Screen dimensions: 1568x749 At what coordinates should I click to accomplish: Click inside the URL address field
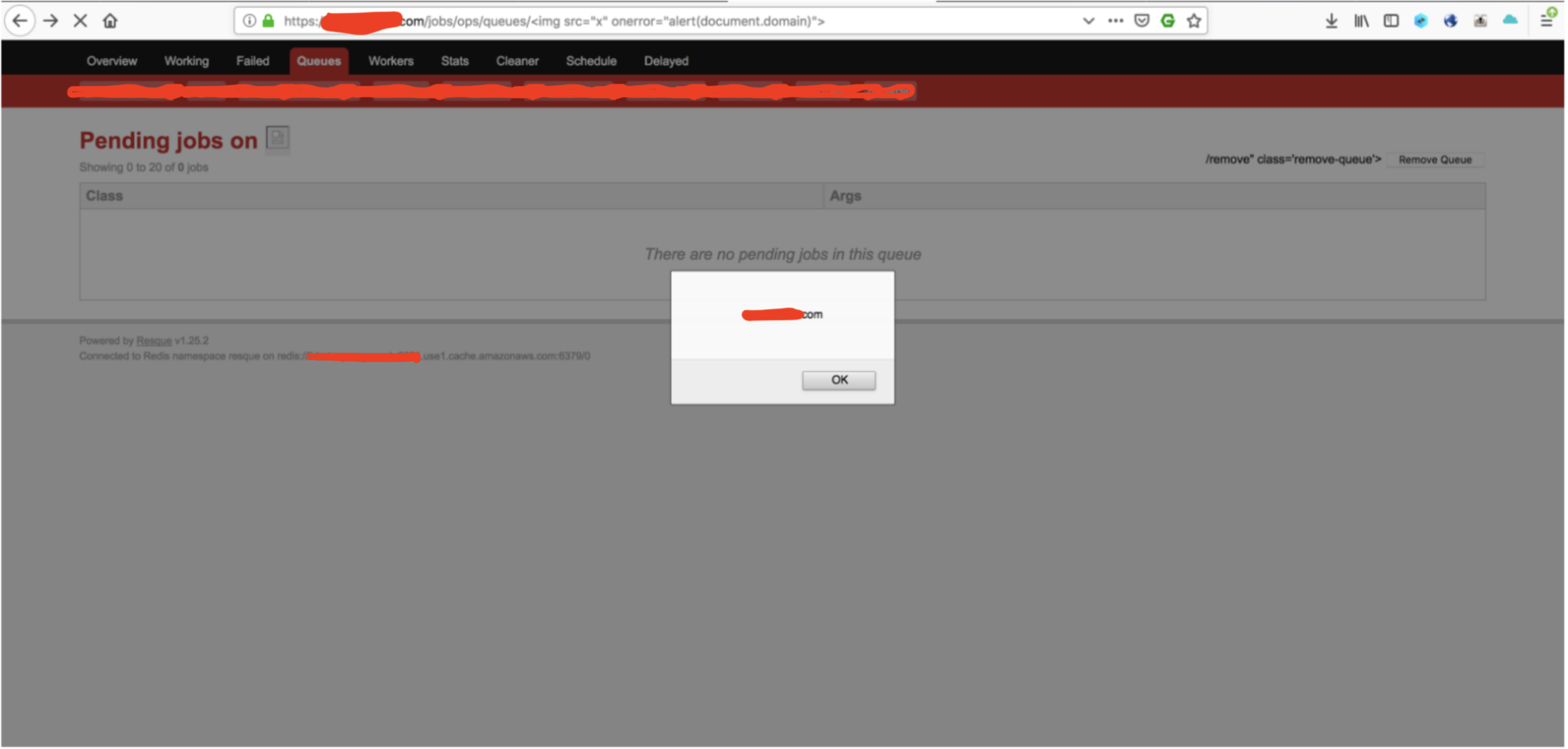point(669,21)
